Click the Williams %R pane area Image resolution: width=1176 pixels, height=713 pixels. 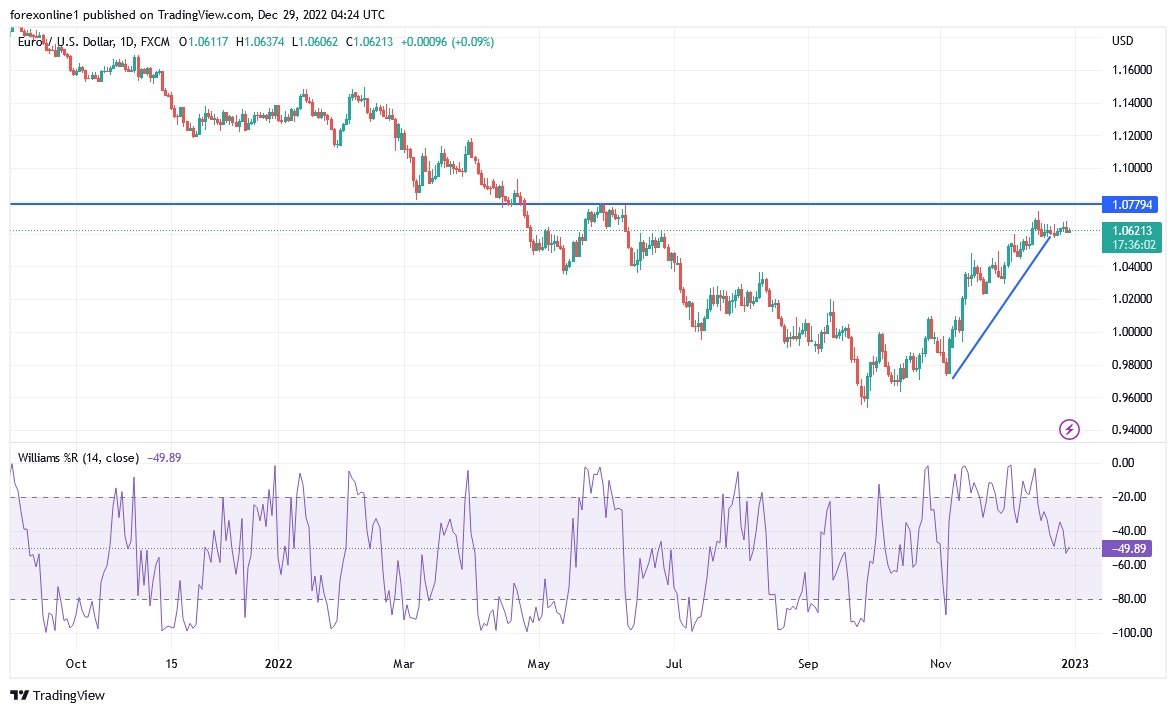[550, 550]
